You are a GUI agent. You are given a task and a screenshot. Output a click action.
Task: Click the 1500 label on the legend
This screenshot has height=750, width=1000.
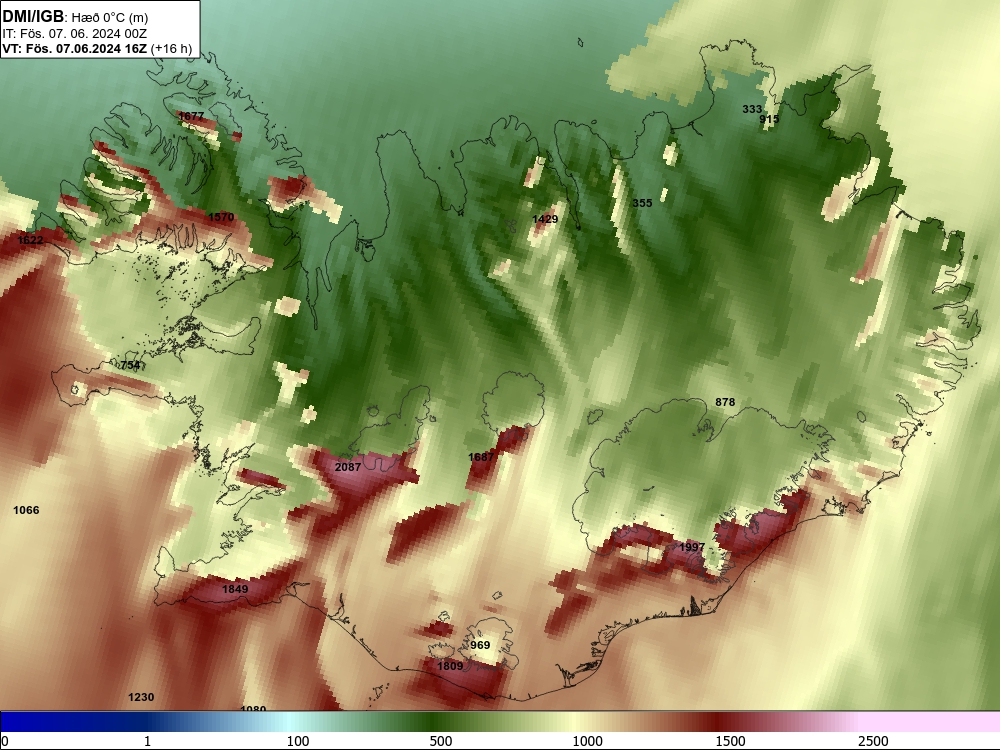(x=730, y=741)
